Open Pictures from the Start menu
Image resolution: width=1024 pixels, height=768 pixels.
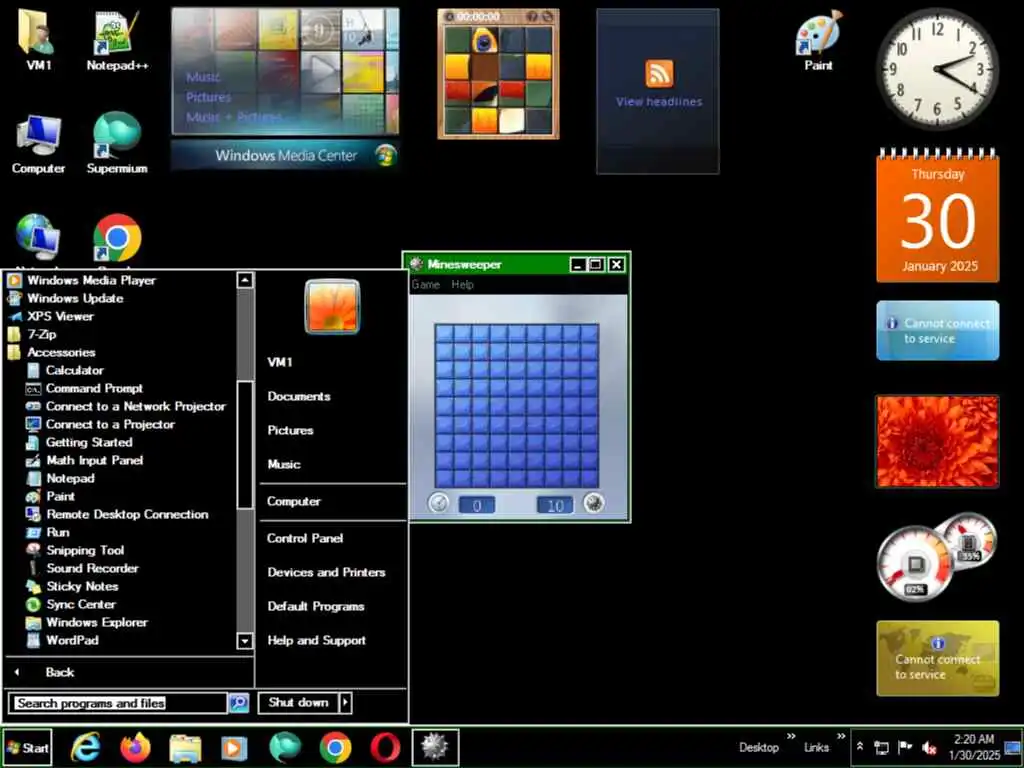(x=291, y=430)
